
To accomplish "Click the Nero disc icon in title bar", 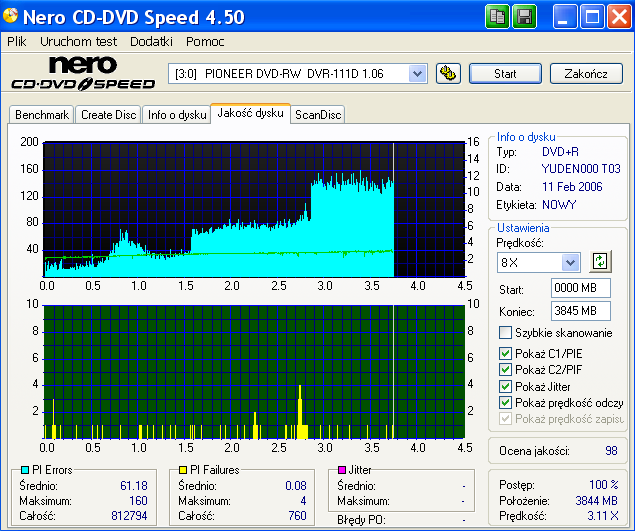I will [x=10, y=15].
